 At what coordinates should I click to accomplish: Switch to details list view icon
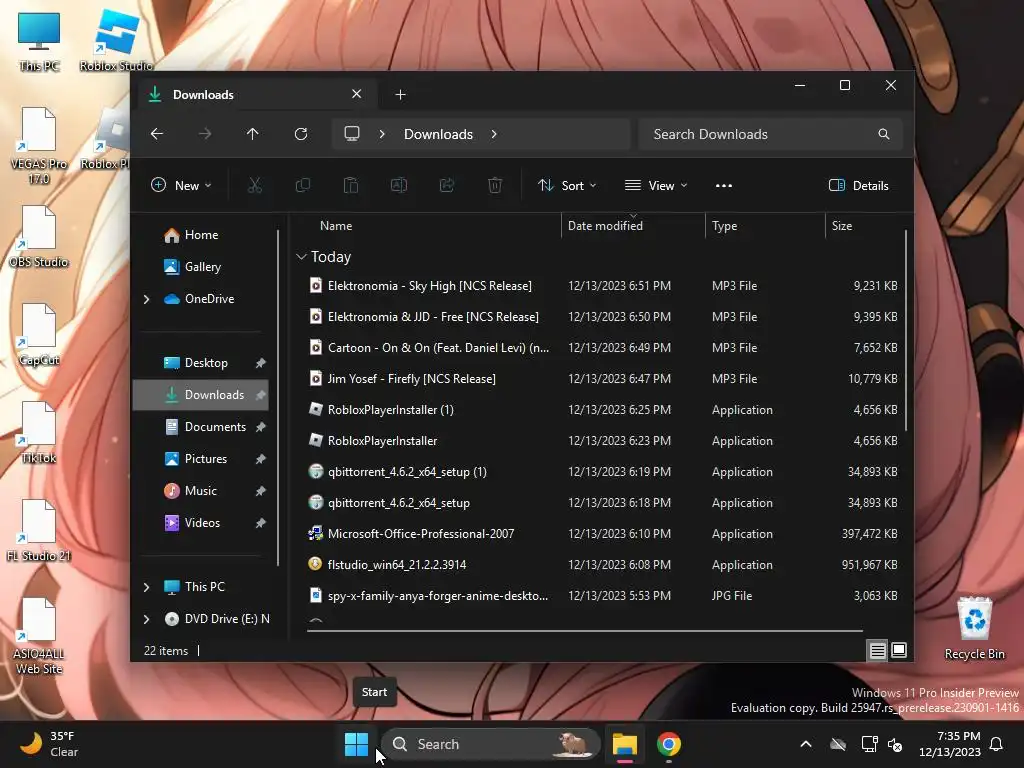878,650
